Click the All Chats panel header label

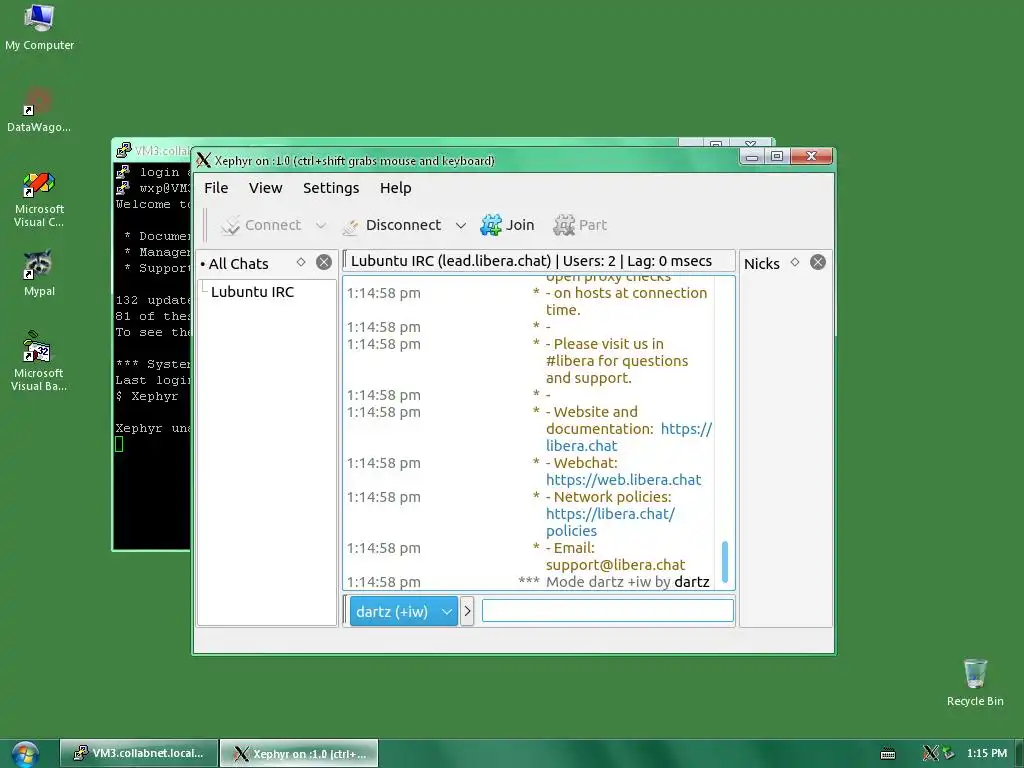238,264
